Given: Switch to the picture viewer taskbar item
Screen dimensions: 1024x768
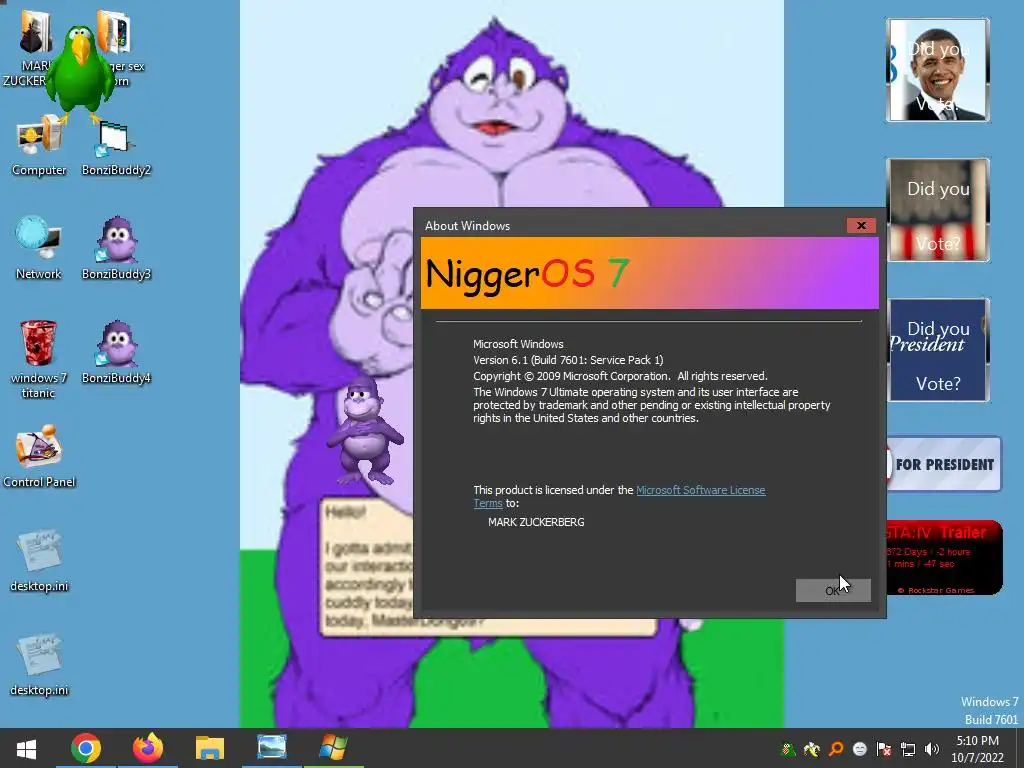Looking at the screenshot, I should [272, 748].
